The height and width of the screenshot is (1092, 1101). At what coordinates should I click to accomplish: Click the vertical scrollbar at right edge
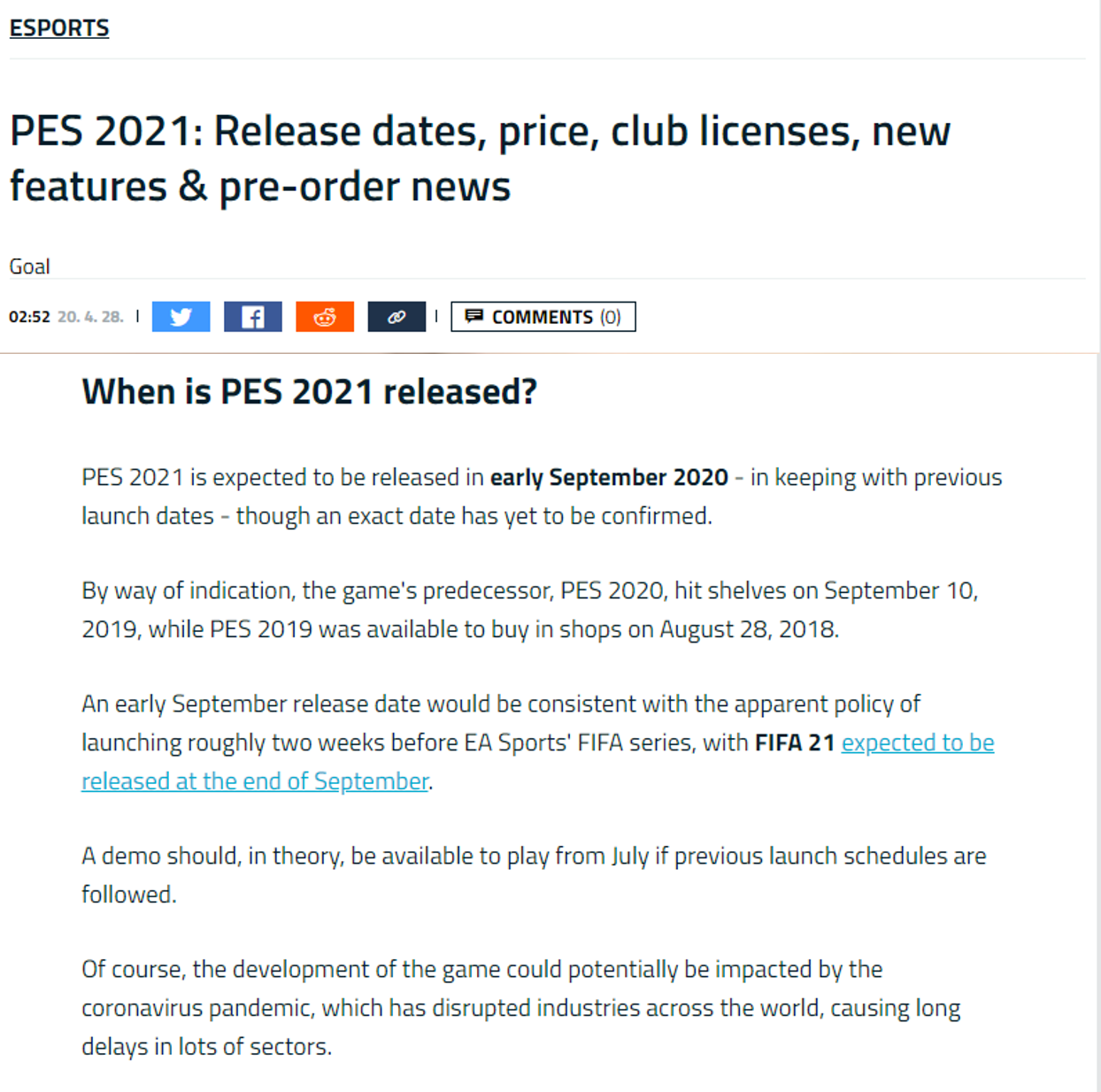pyautogui.click(x=1097, y=722)
